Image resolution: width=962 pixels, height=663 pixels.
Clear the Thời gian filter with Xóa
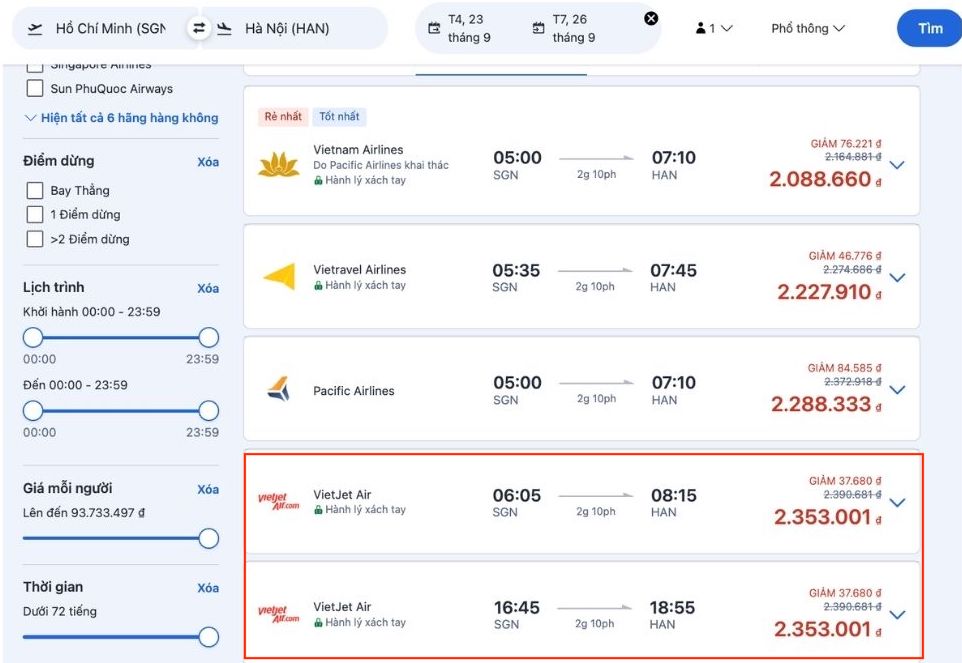tap(208, 588)
